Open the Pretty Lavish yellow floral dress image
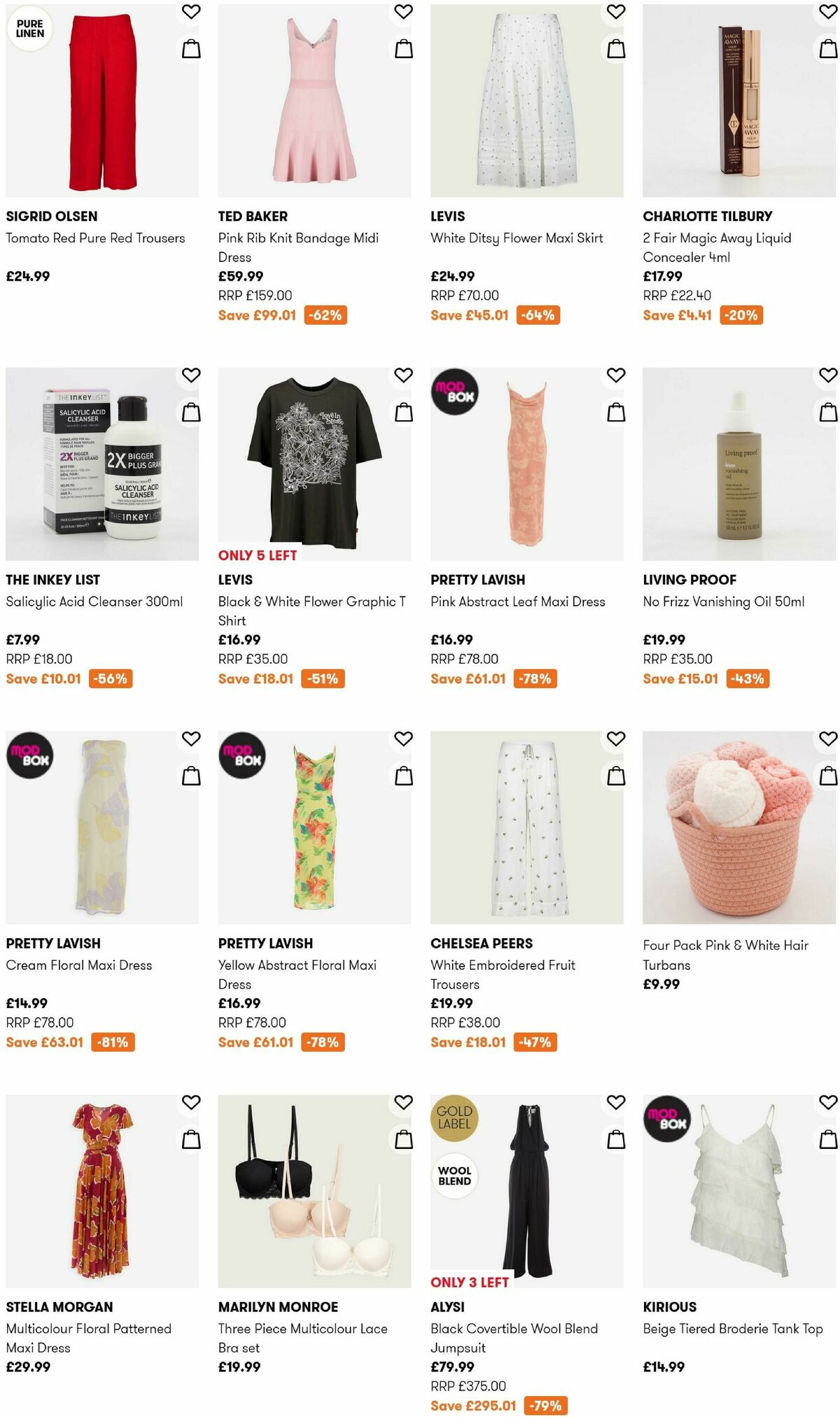The width and height of the screenshot is (840, 1417). click(315, 826)
